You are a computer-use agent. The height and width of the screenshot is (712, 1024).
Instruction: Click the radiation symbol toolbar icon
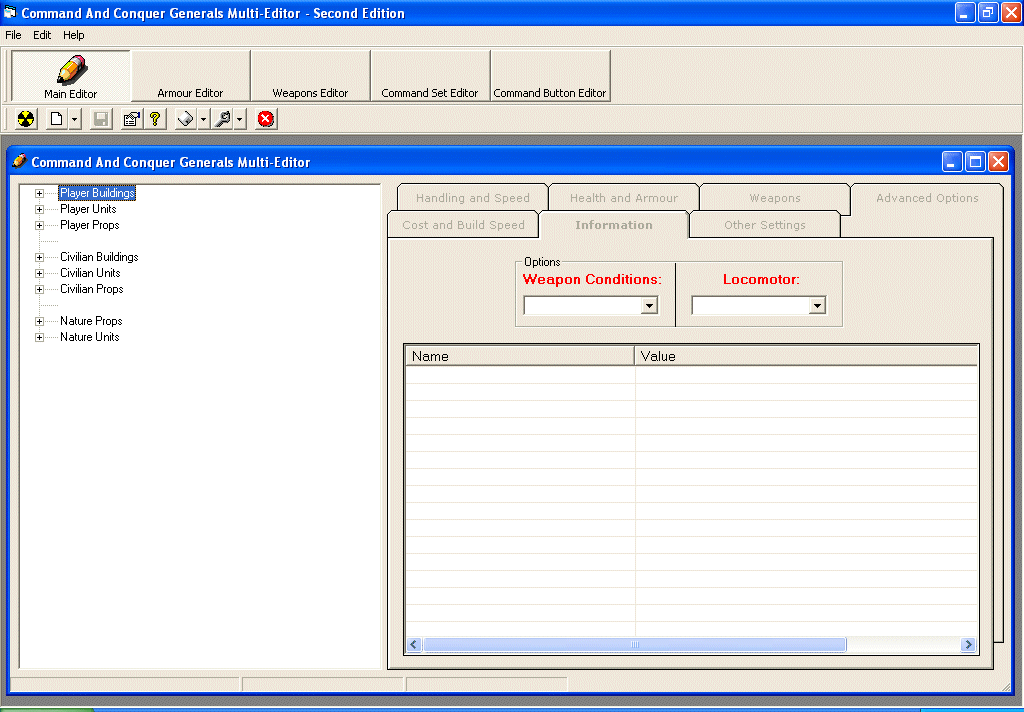click(x=25, y=119)
